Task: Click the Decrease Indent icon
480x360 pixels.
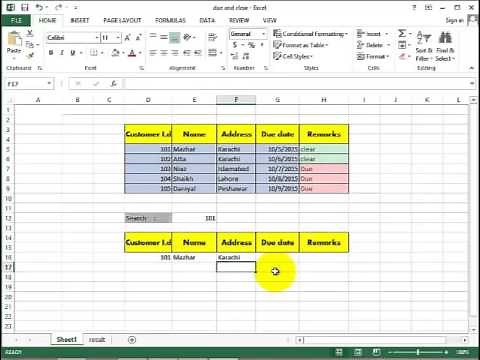Action: click(187, 53)
